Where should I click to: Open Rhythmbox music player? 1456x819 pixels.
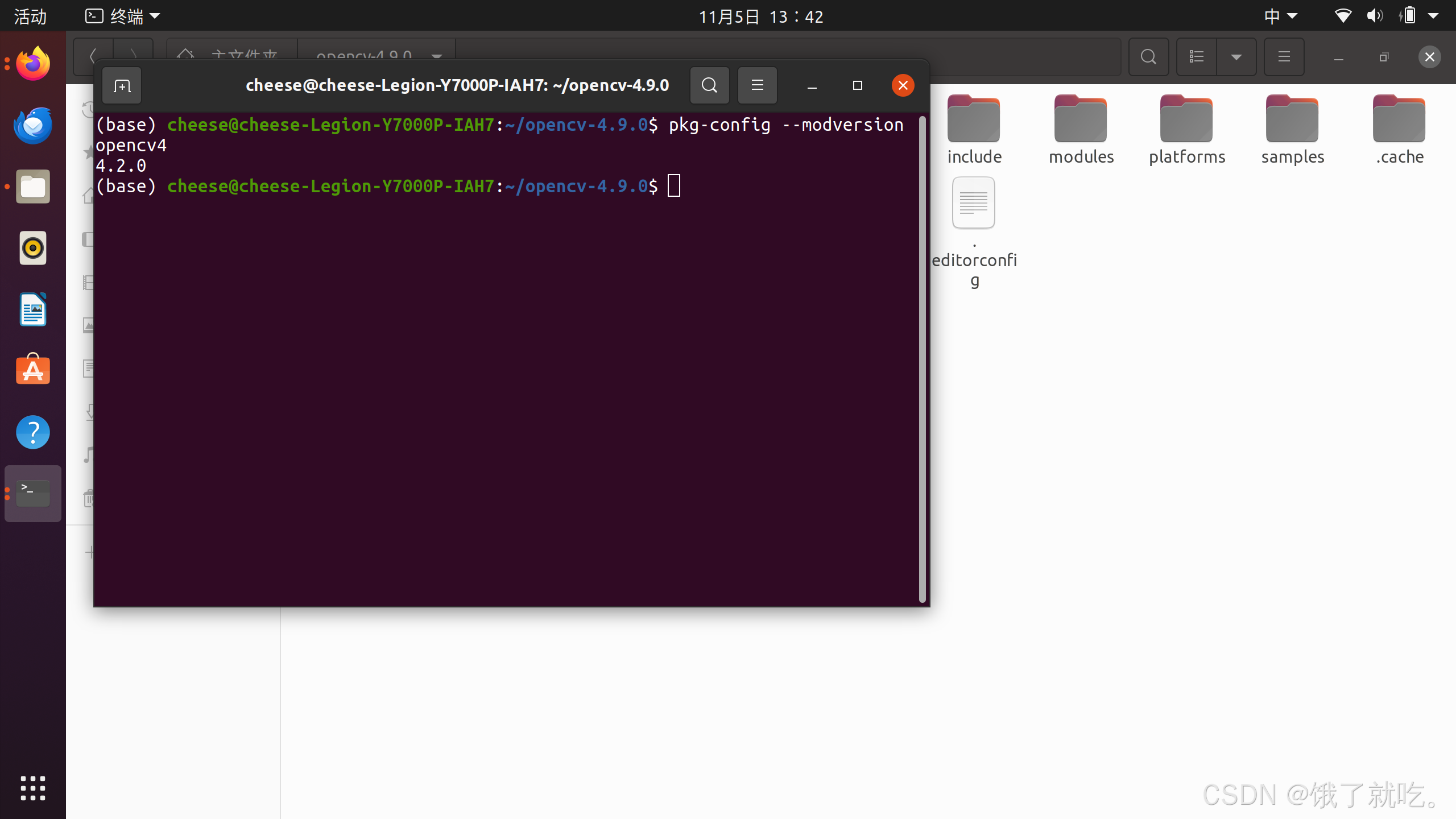[x=32, y=248]
